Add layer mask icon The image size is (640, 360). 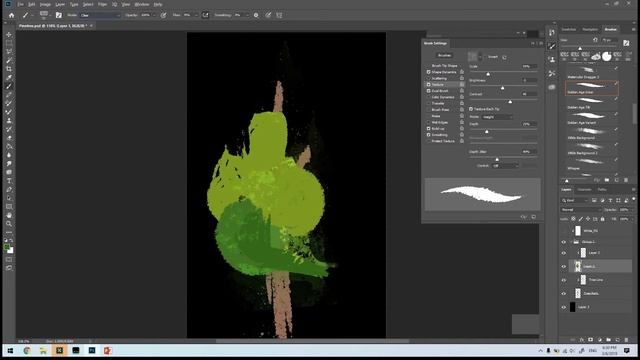(590, 340)
